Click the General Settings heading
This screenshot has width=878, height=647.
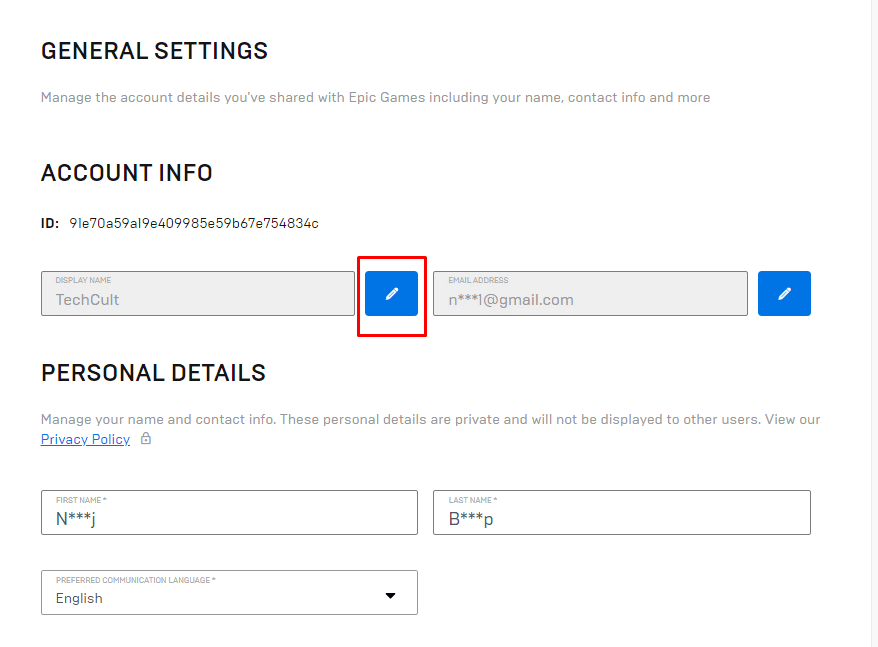pyautogui.click(x=155, y=51)
